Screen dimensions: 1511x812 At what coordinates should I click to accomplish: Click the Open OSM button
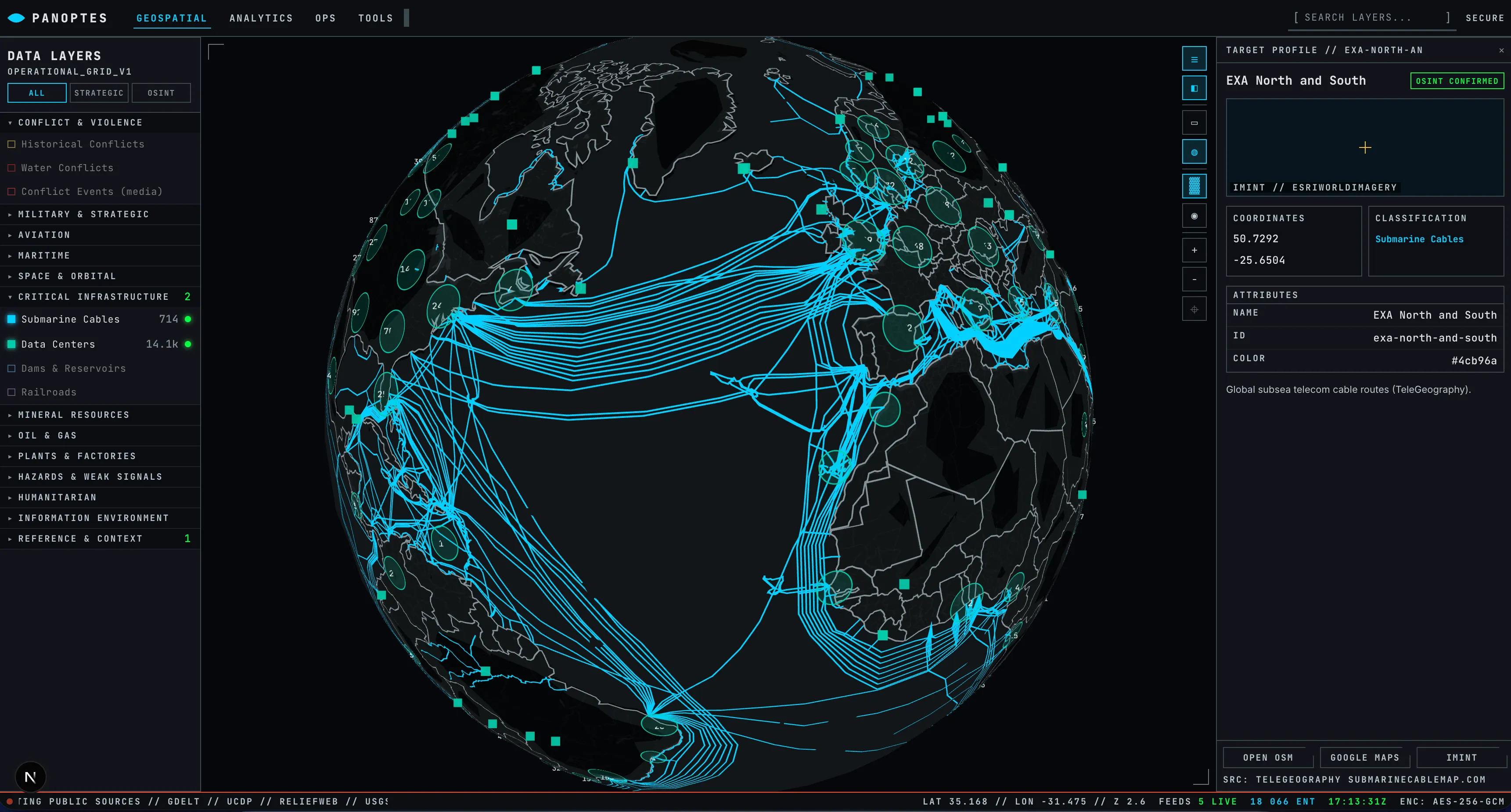(1267, 758)
